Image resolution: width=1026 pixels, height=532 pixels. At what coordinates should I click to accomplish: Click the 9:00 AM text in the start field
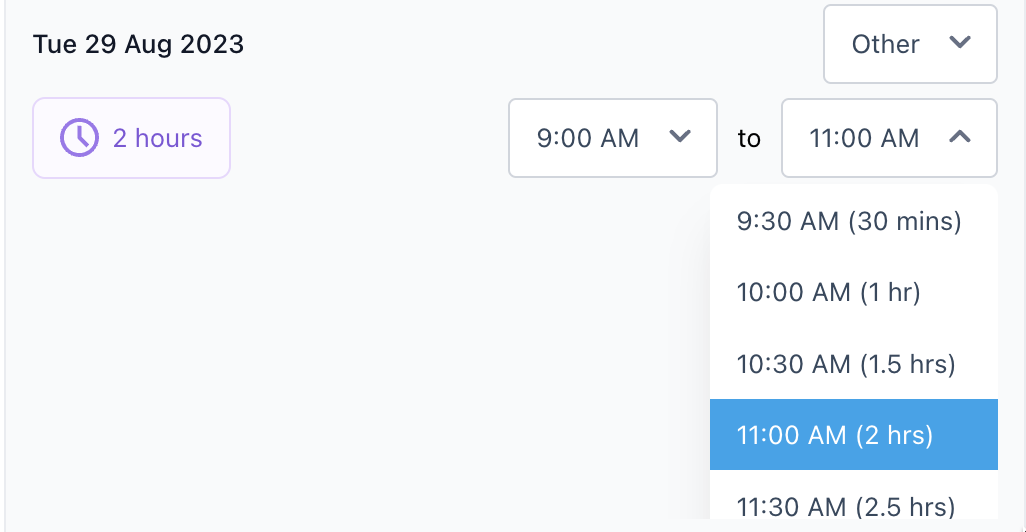coord(588,138)
